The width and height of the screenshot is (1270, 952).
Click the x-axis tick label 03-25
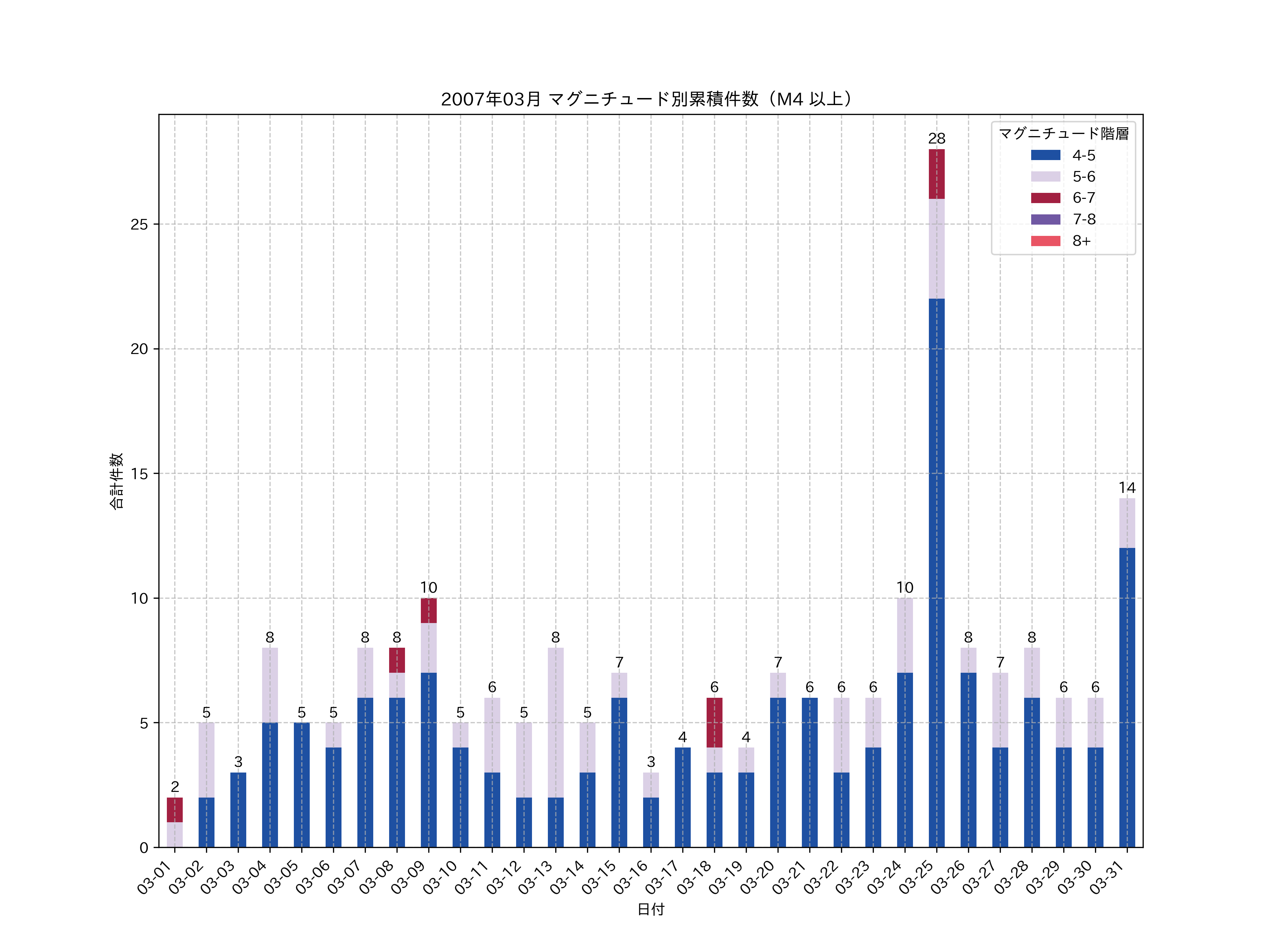point(916,878)
